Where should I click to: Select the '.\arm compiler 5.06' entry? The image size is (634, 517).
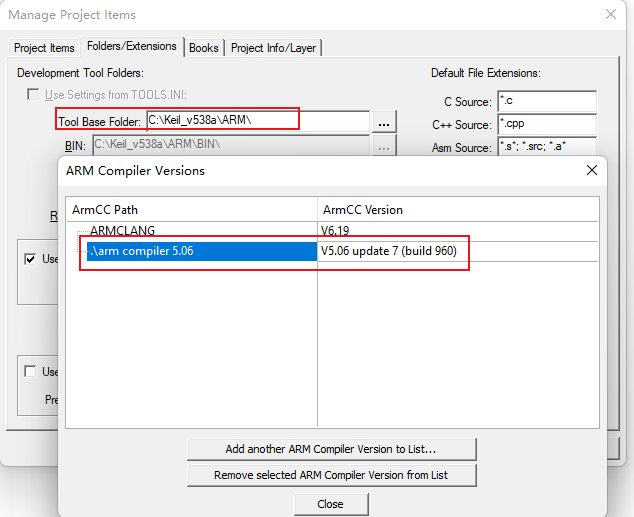pos(140,251)
